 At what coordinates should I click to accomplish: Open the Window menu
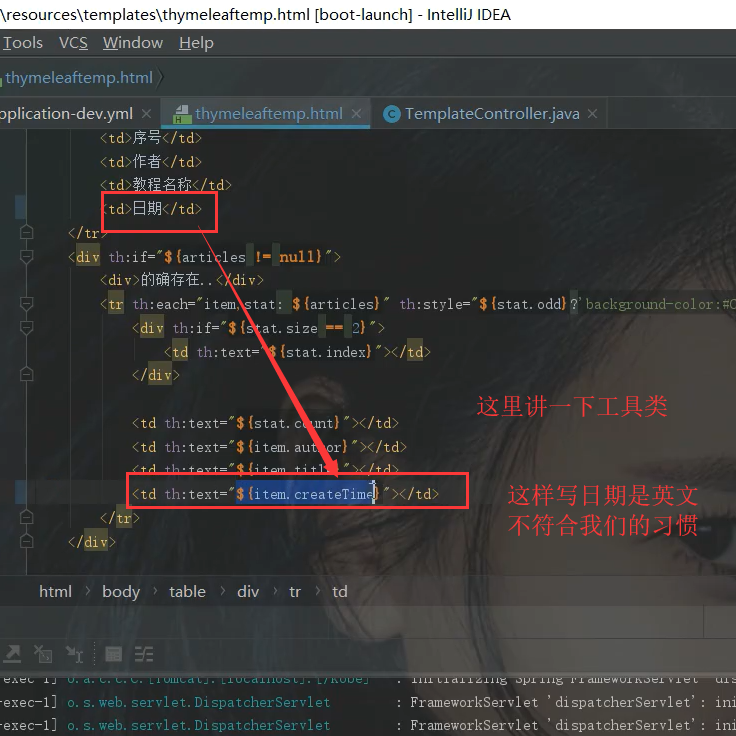(x=133, y=43)
